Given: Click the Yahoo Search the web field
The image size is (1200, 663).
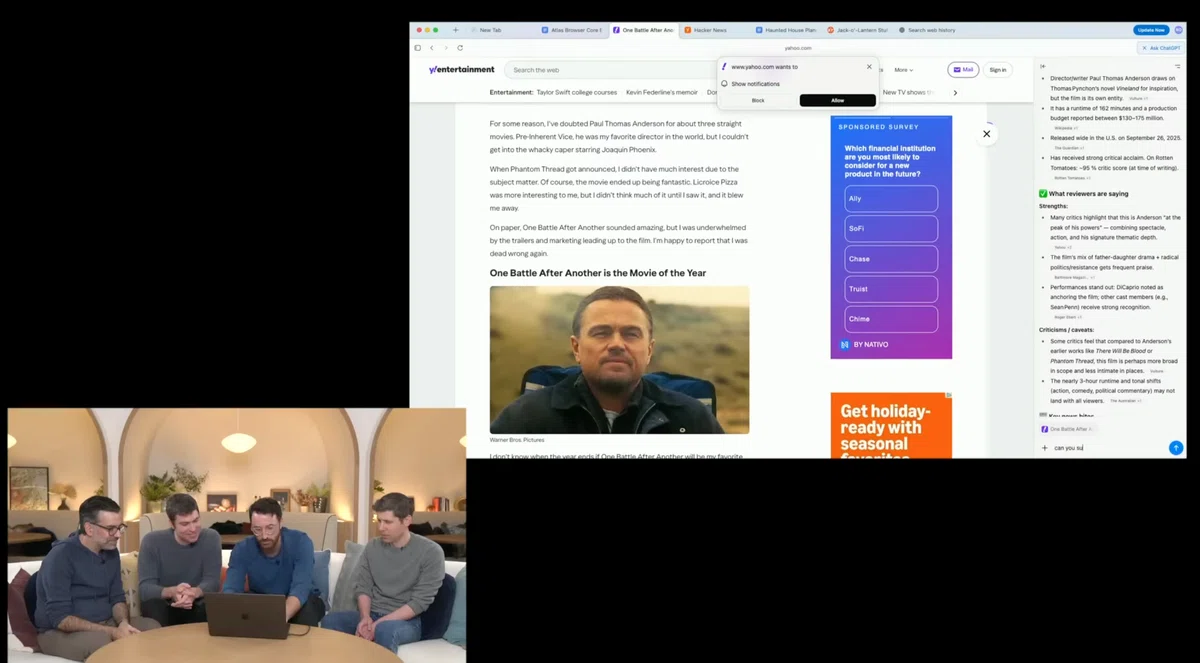Looking at the screenshot, I should click(610, 70).
